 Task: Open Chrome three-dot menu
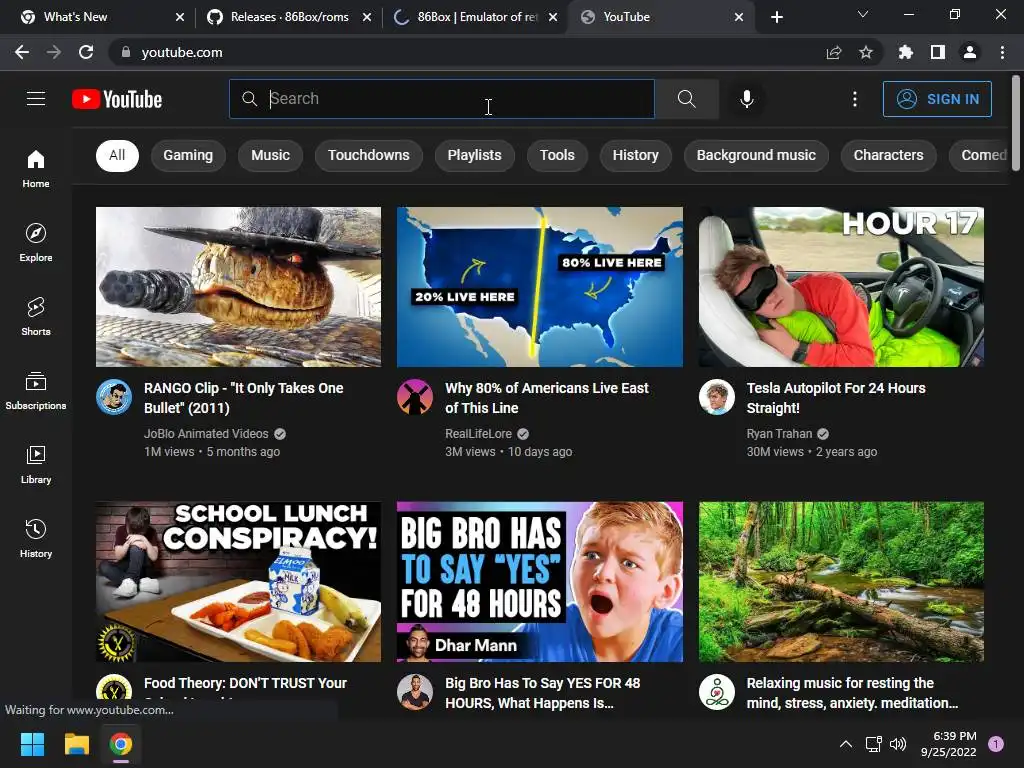coord(1002,52)
